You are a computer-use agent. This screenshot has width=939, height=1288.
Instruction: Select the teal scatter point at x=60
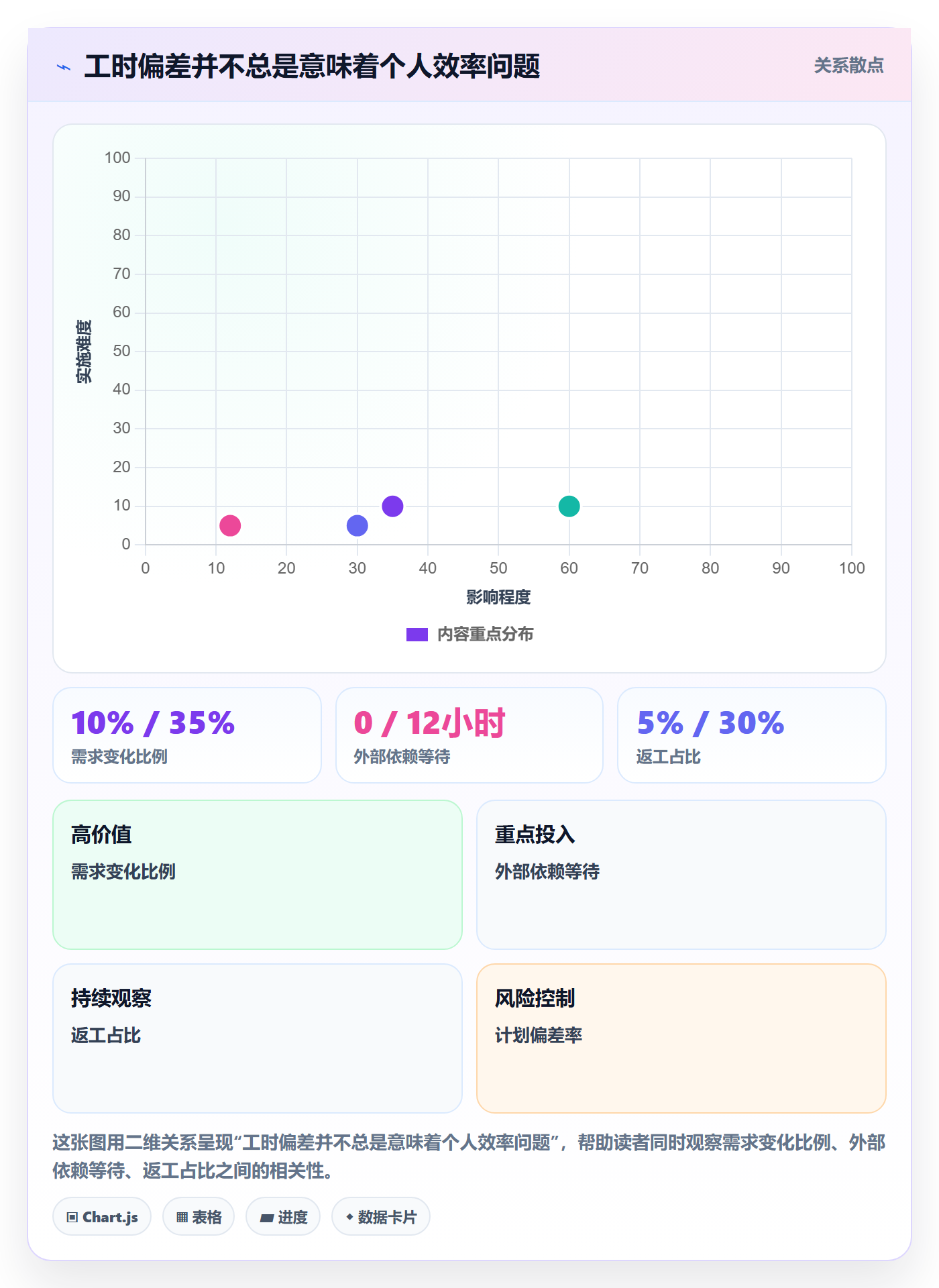tap(569, 506)
